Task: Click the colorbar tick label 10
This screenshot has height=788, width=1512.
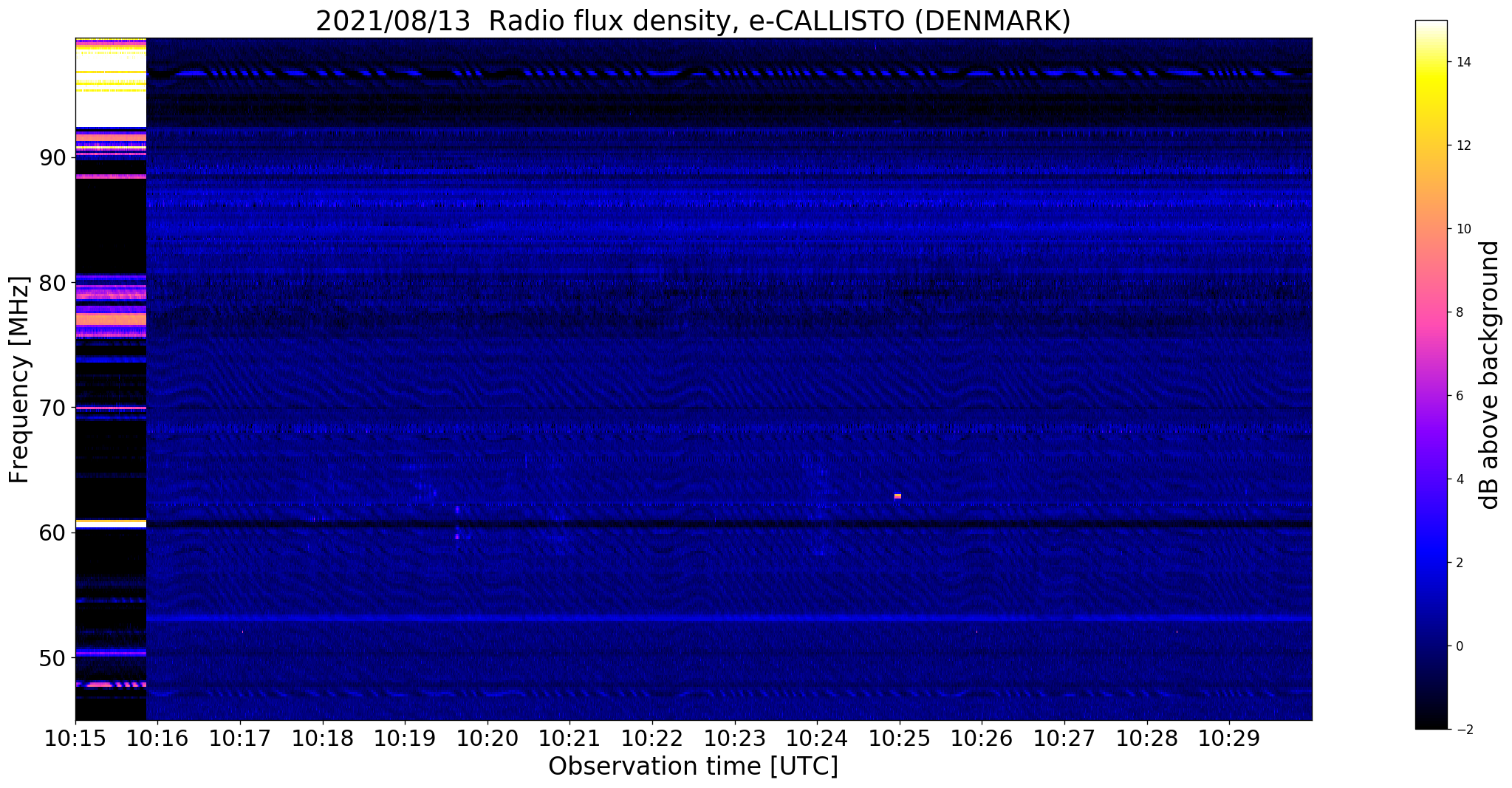Action: coord(1462,229)
